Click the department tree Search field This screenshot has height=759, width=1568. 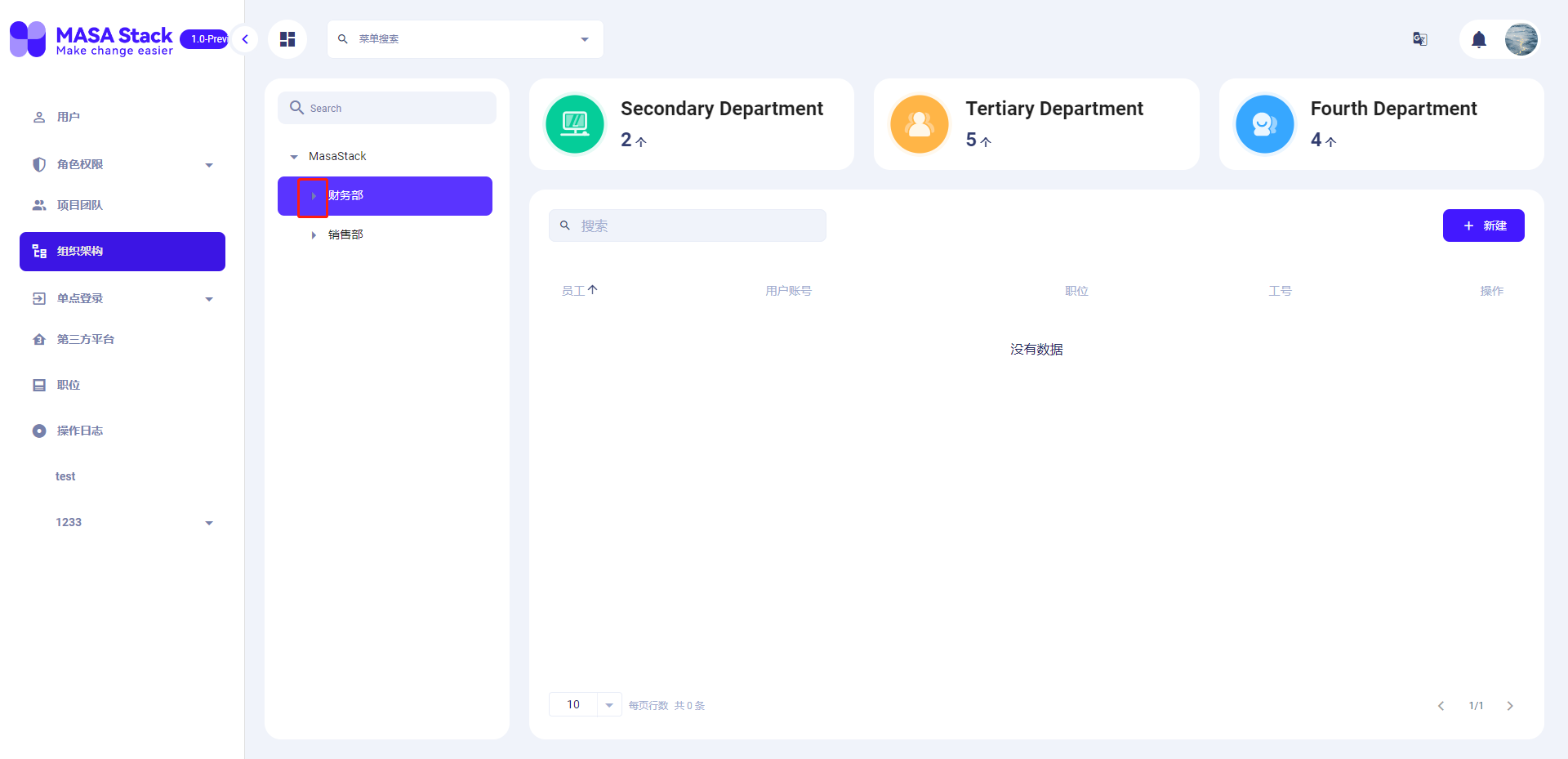(387, 108)
